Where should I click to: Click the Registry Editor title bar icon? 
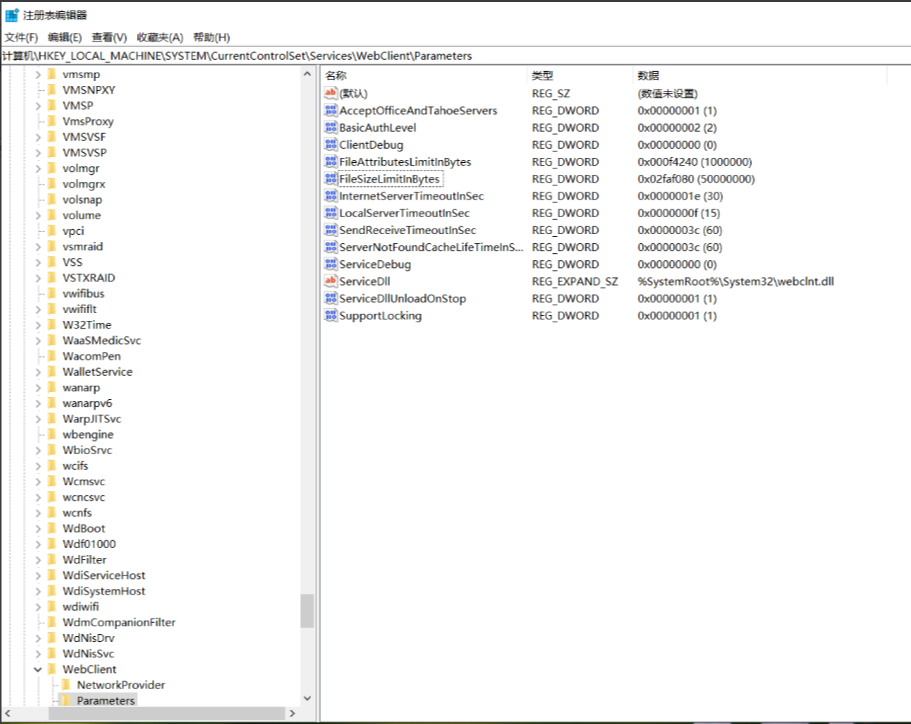pyautogui.click(x=11, y=15)
